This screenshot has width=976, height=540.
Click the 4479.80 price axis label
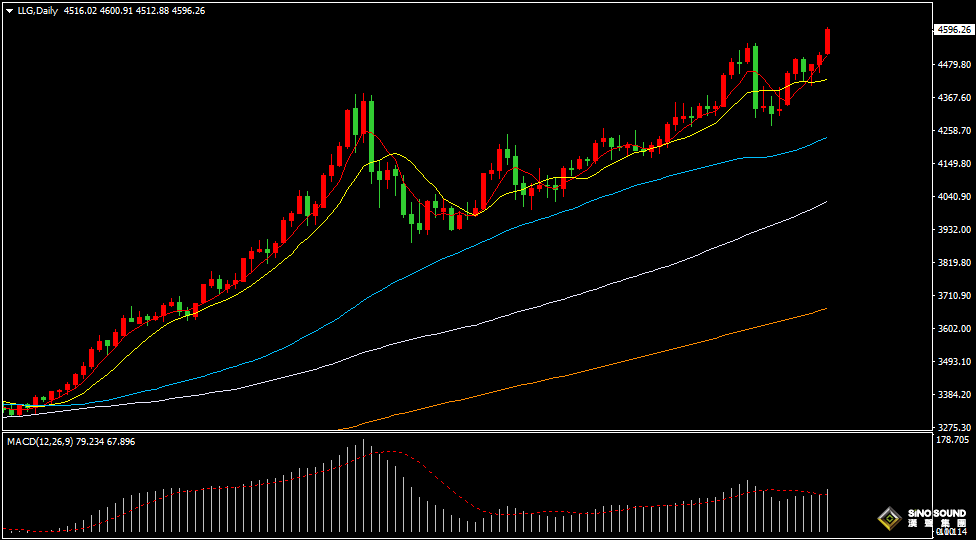pyautogui.click(x=951, y=65)
